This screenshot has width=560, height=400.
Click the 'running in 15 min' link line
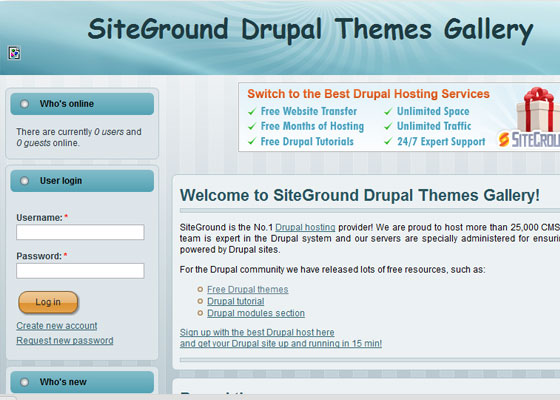click(x=281, y=343)
